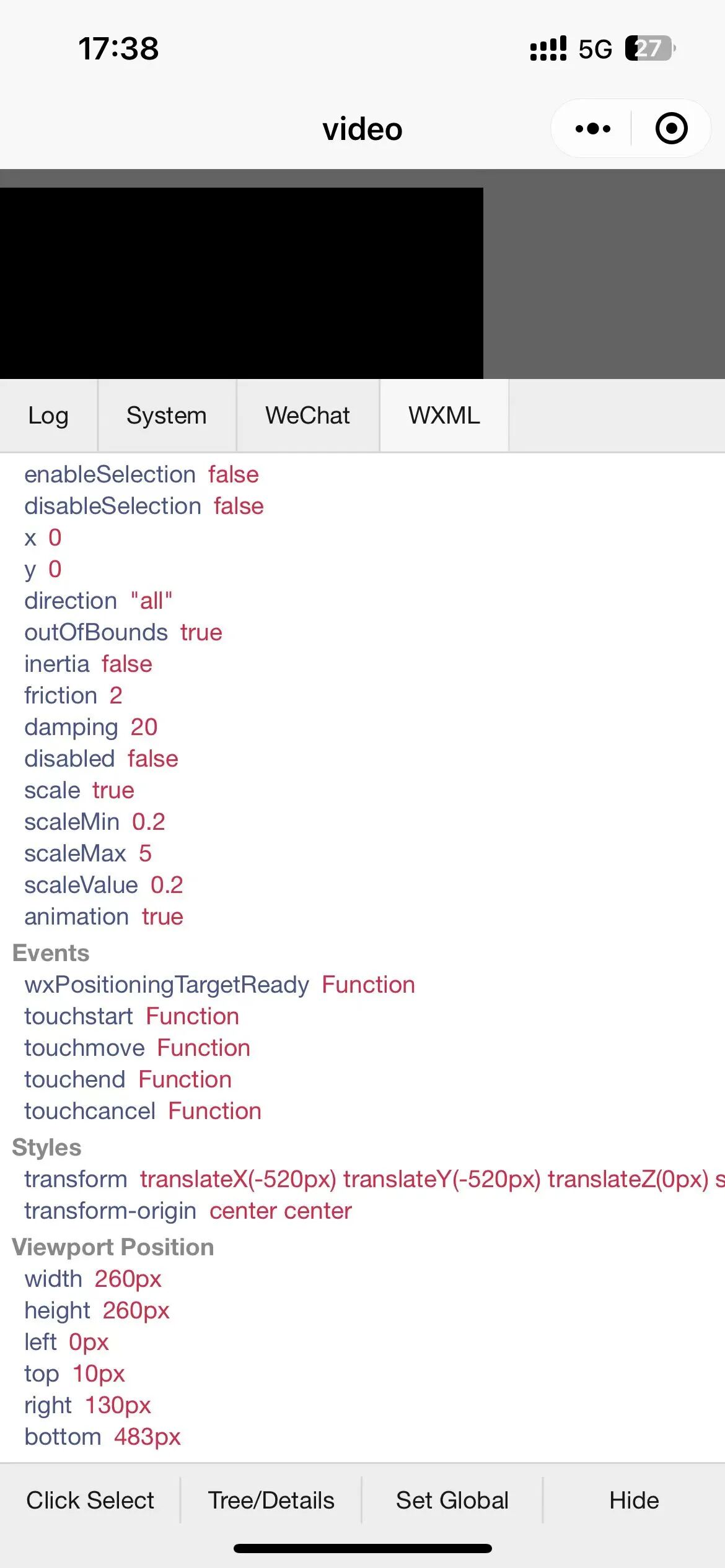Screen dimensions: 725x1568
Task: Open the WXML tab
Action: [x=444, y=416]
